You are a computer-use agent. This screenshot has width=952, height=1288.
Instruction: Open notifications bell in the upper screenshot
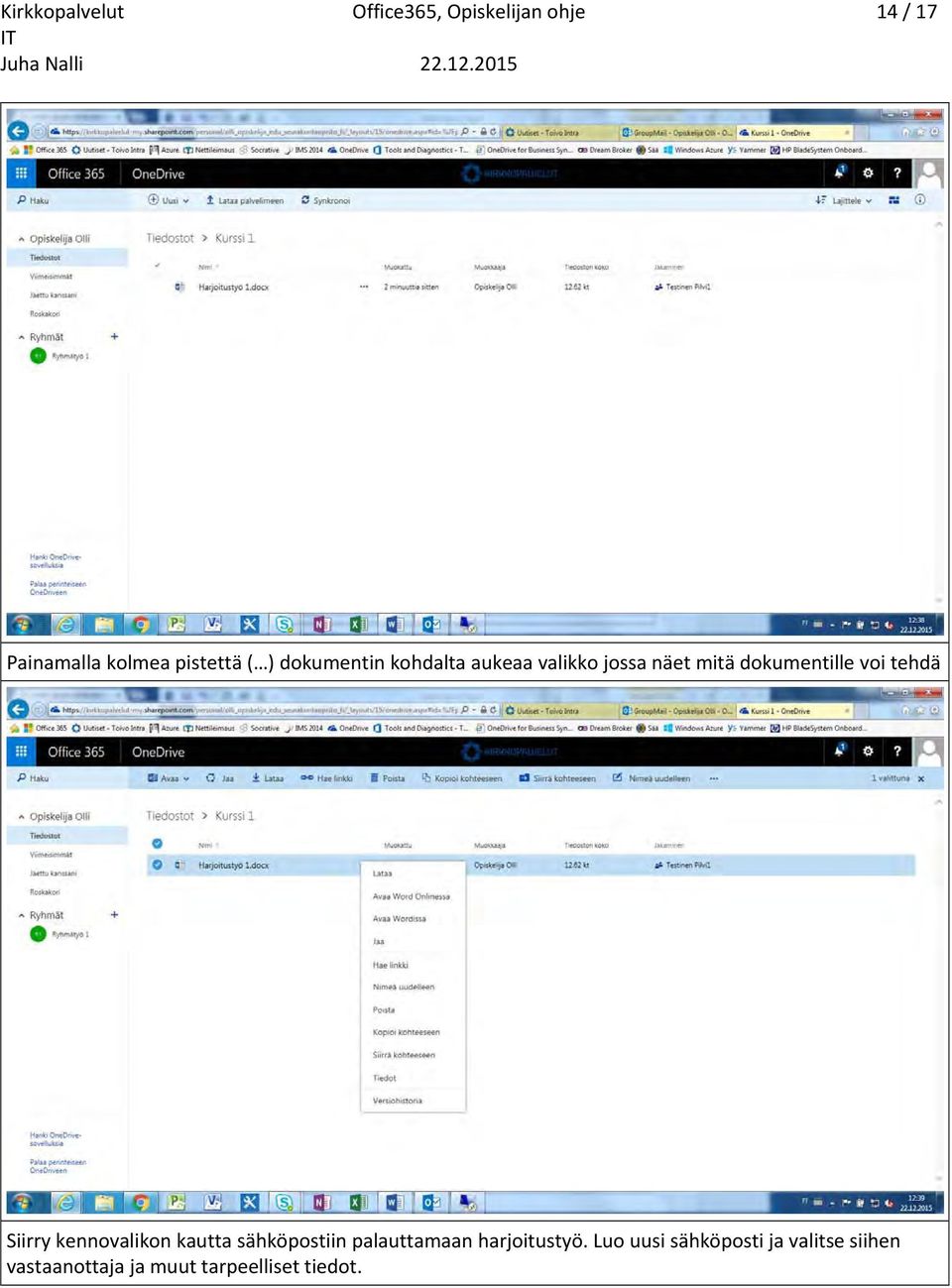[x=840, y=173]
